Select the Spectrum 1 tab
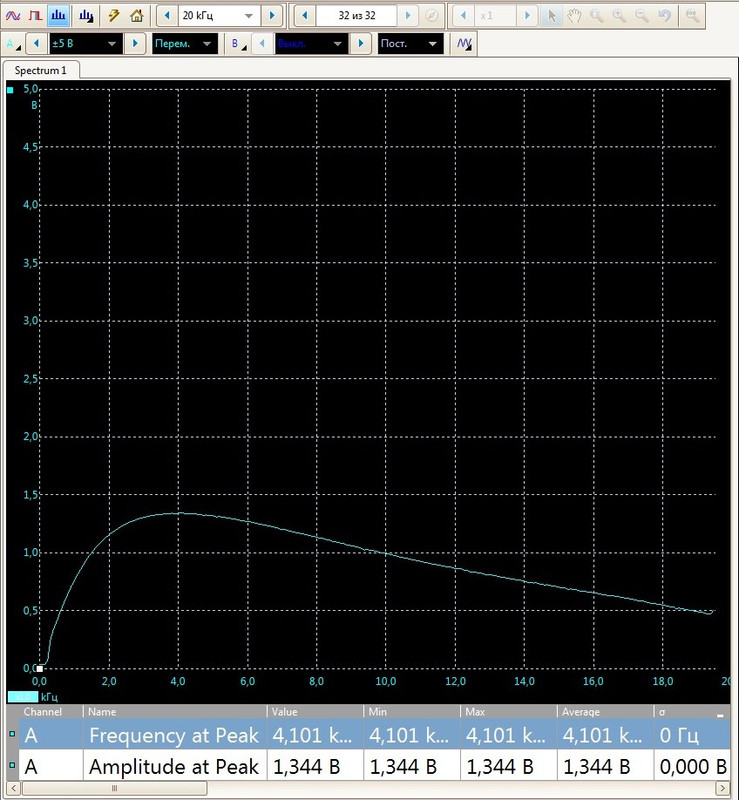 pyautogui.click(x=41, y=70)
